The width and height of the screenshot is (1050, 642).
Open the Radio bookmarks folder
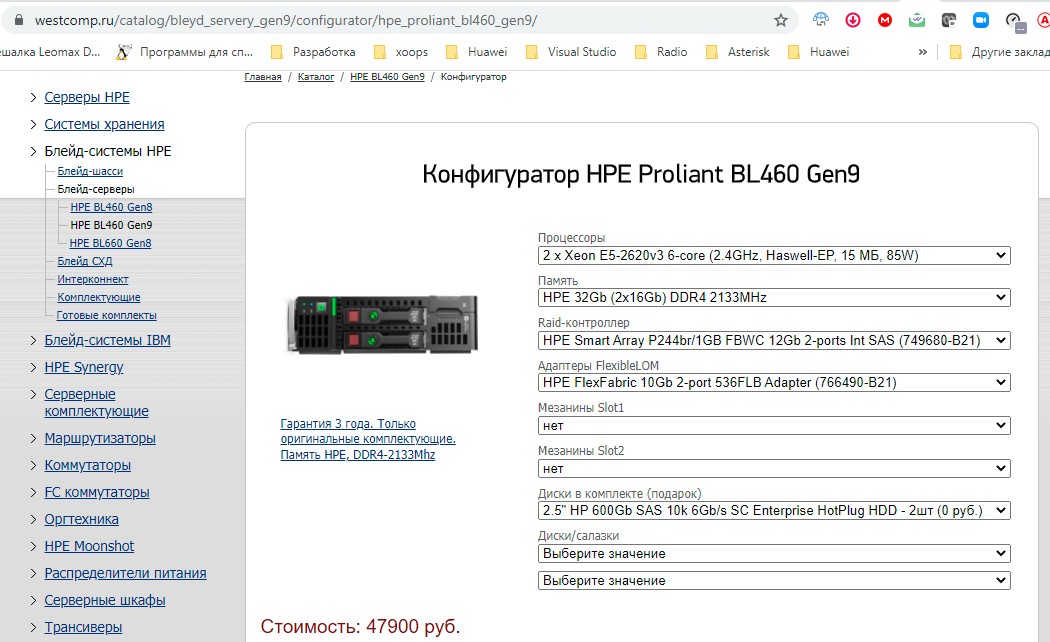click(x=661, y=52)
